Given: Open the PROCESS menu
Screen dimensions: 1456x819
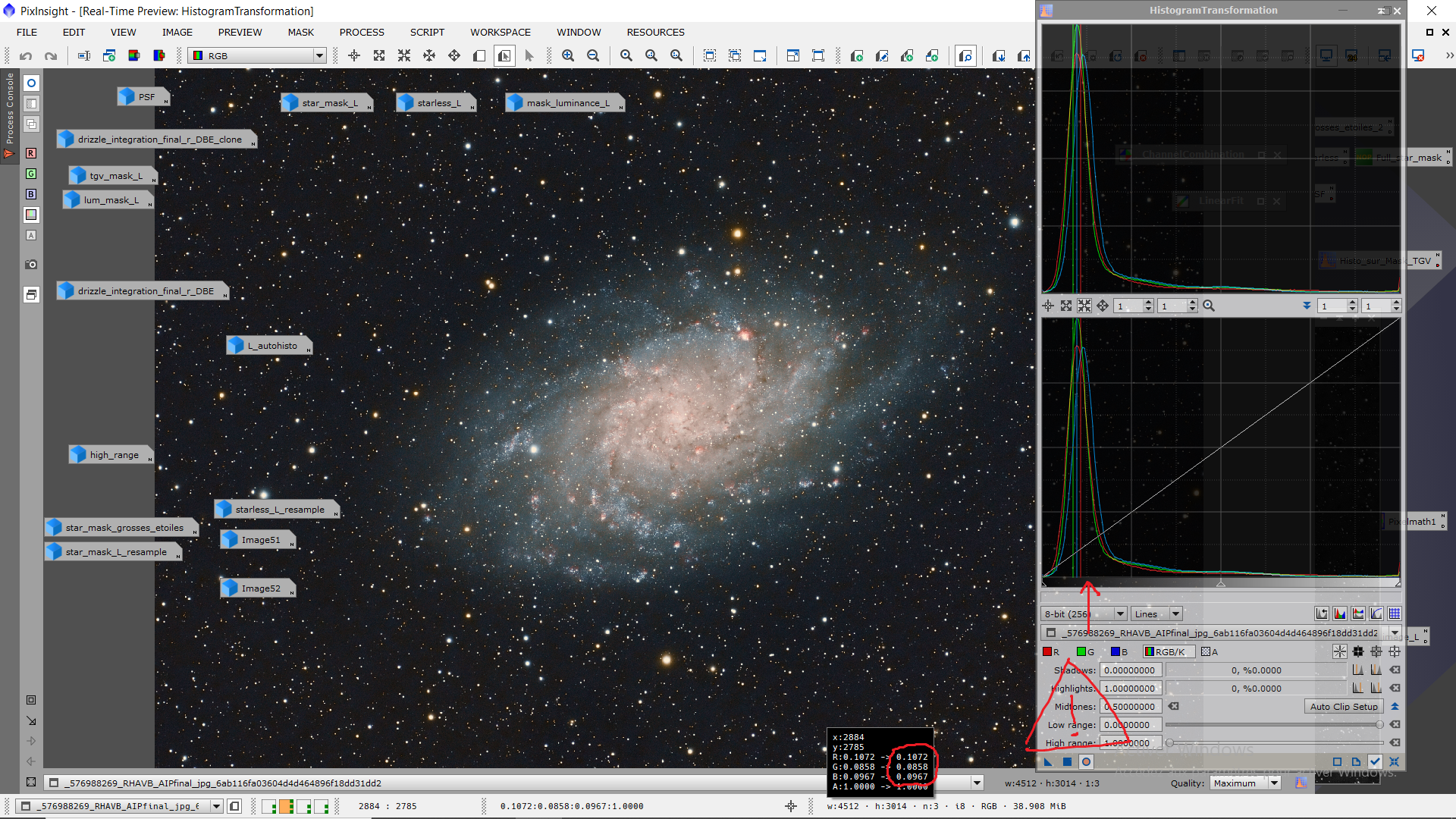Looking at the screenshot, I should pos(362,32).
